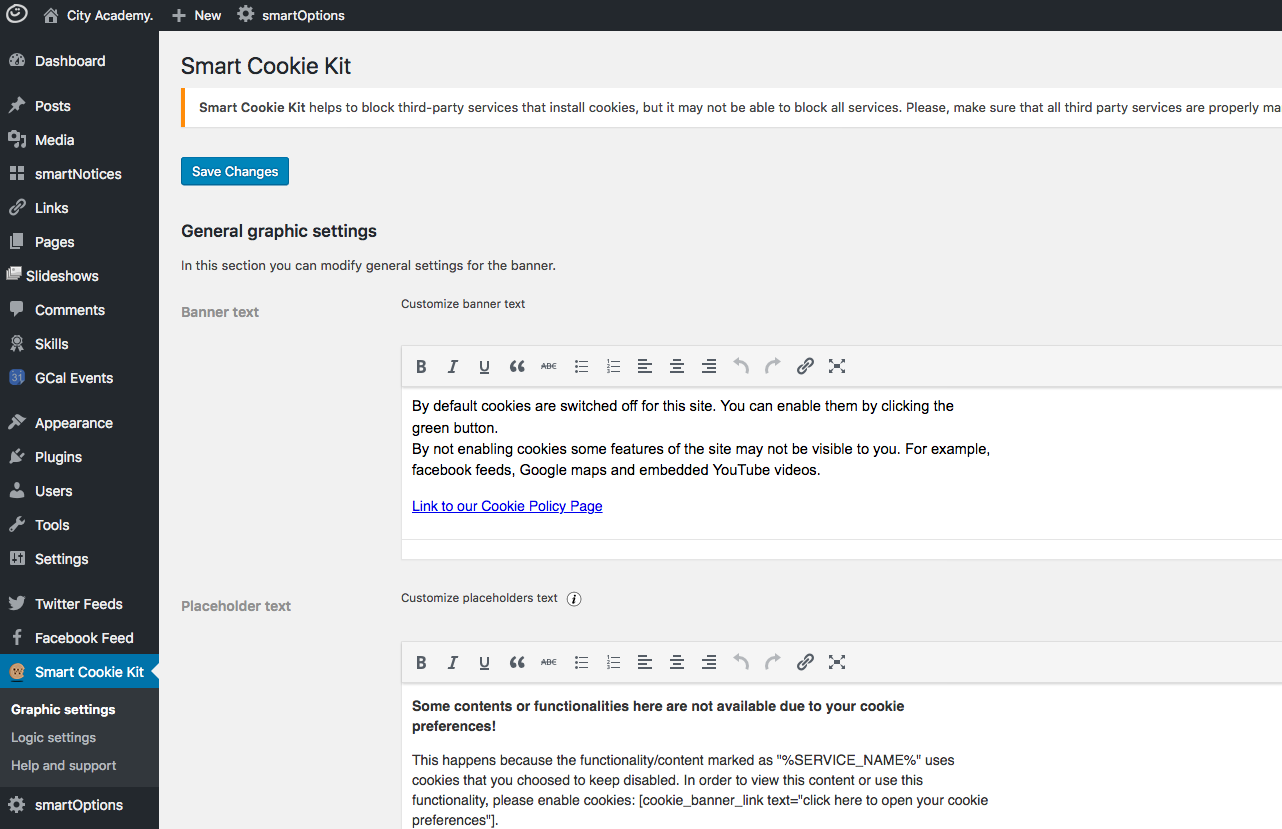
Task: Underline text in the placeholder text editor
Action: click(x=485, y=662)
